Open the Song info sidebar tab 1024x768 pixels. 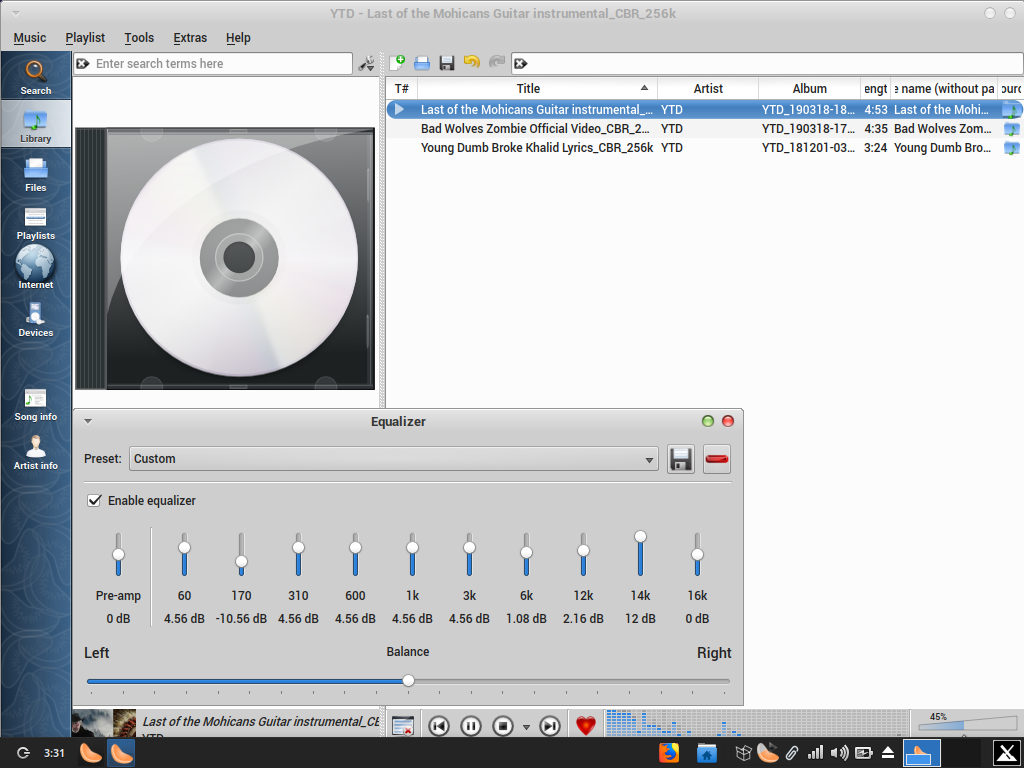click(35, 404)
